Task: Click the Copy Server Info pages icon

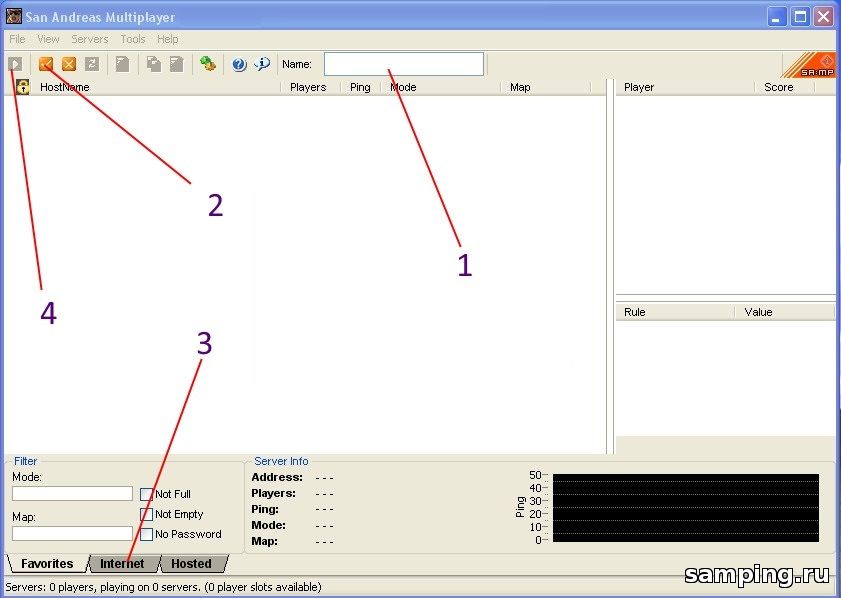Action: click(x=154, y=64)
